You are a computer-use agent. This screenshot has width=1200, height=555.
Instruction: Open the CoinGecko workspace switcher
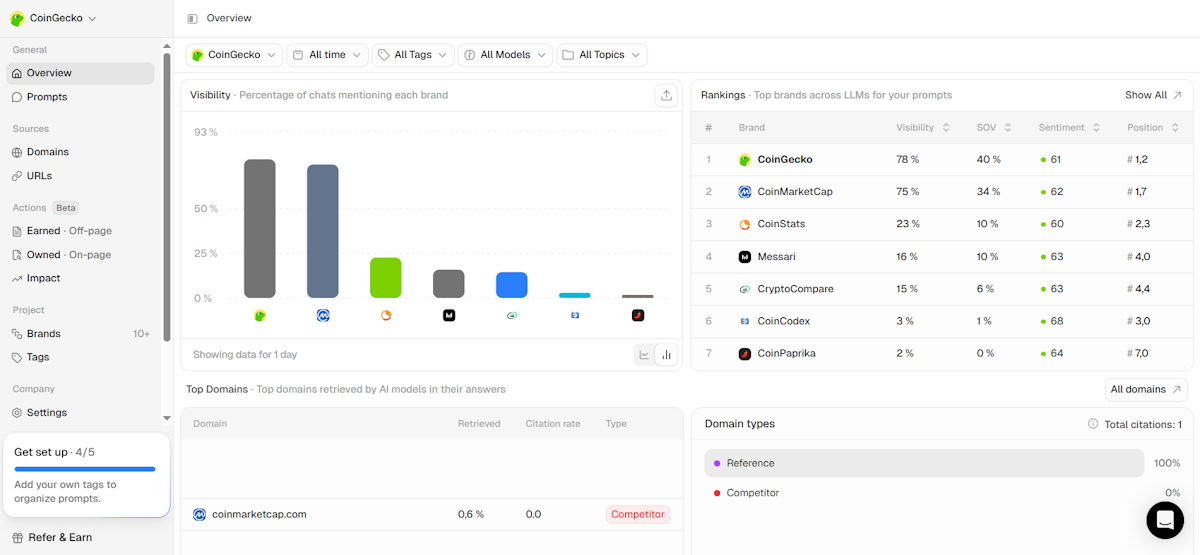tap(53, 18)
